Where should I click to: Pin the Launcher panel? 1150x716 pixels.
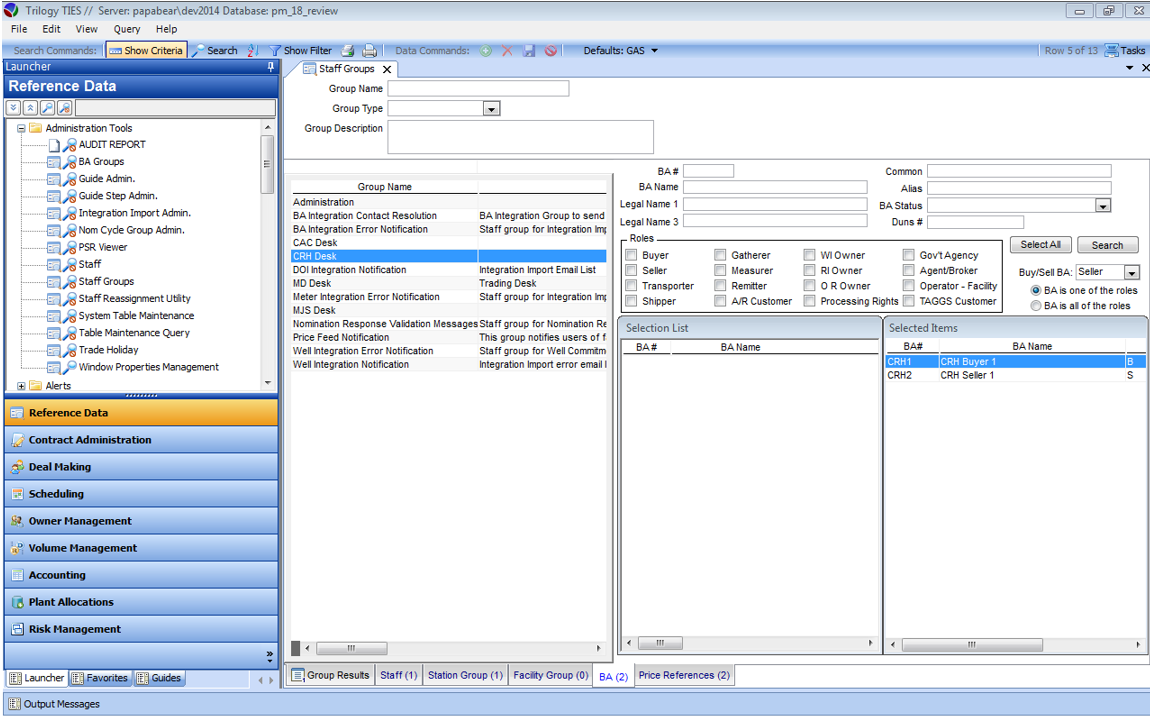pyautogui.click(x=270, y=67)
